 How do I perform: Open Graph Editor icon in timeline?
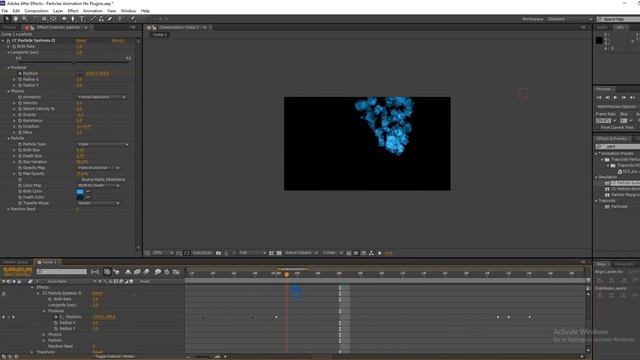(176, 272)
